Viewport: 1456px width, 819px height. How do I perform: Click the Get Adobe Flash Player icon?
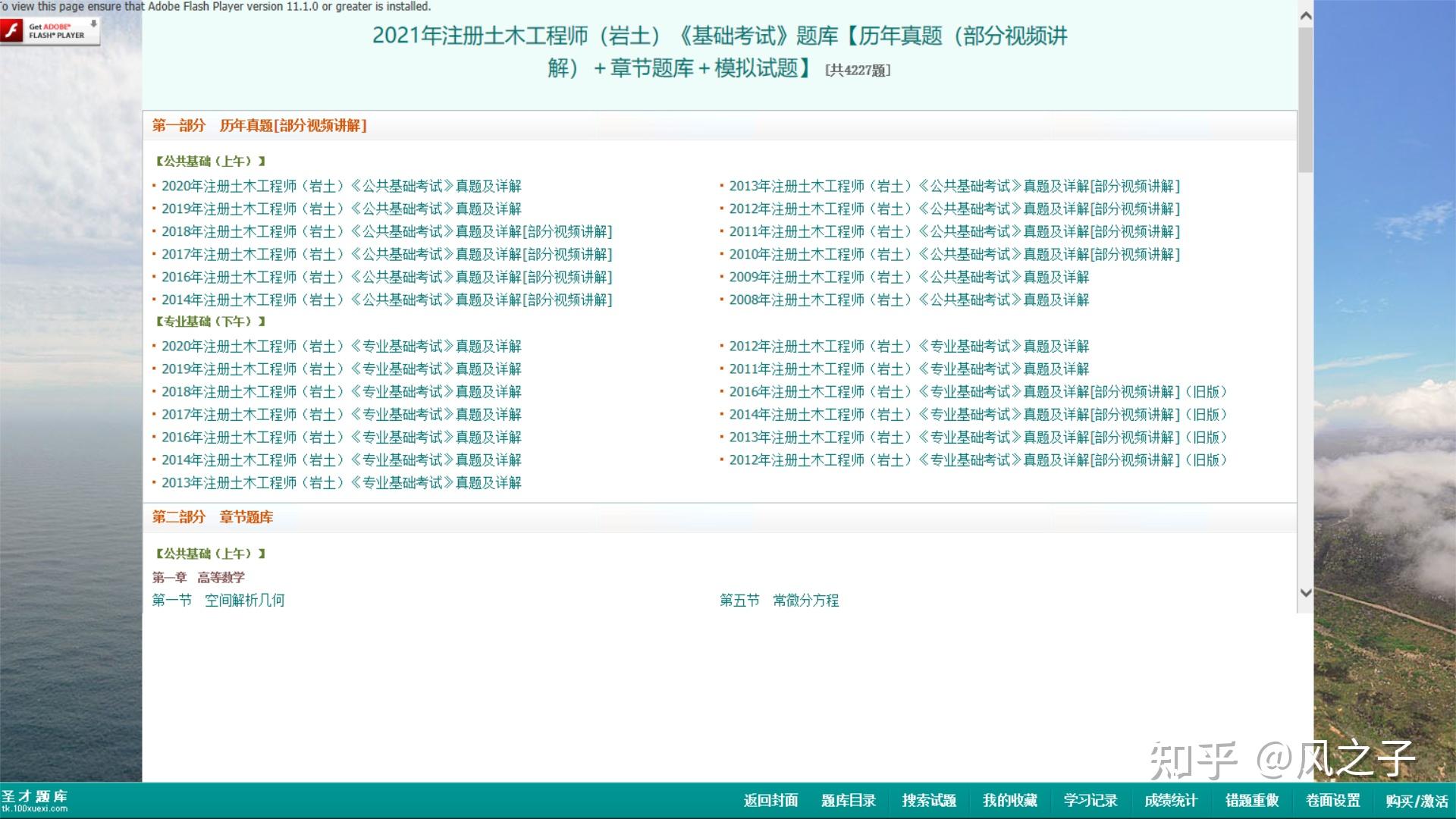50,31
